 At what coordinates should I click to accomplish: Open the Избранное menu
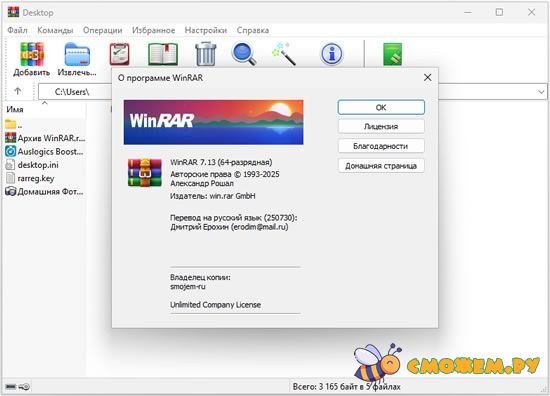pyautogui.click(x=153, y=30)
